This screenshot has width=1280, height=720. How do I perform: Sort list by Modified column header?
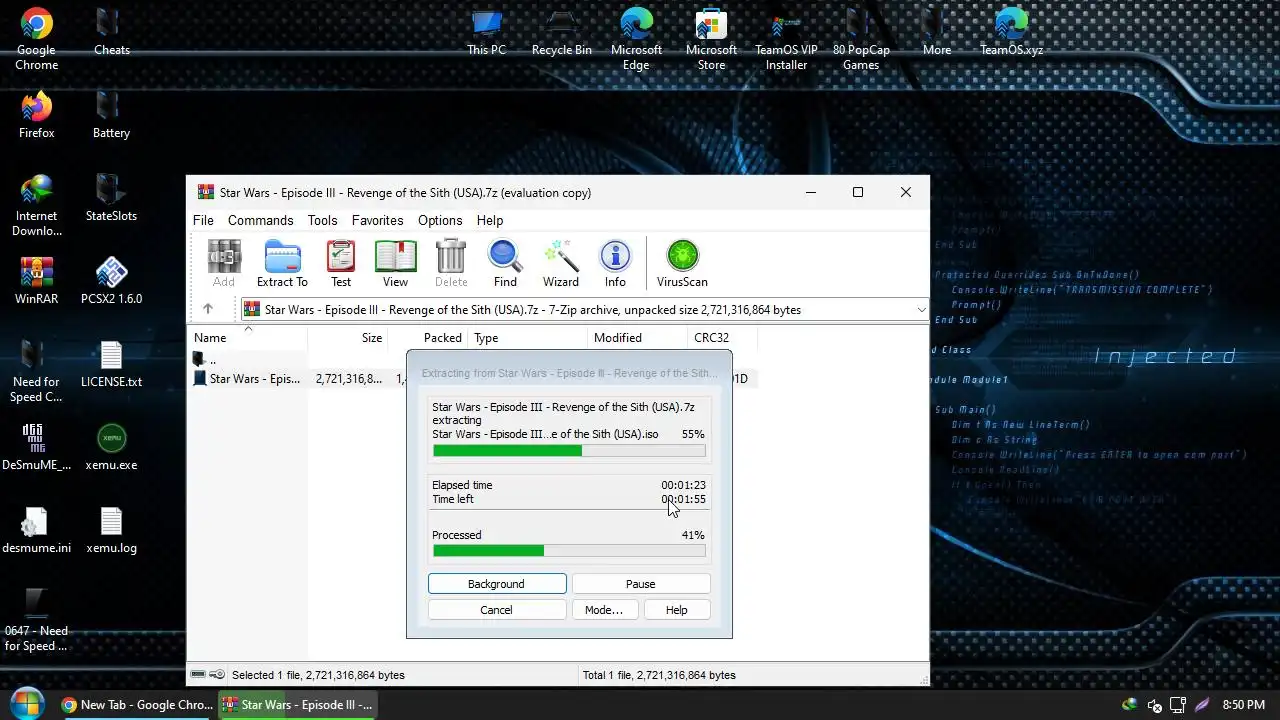coord(637,338)
